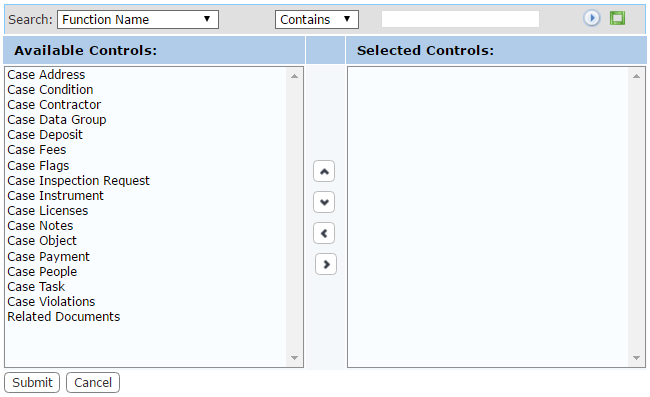The height and width of the screenshot is (397, 650).
Task: Move selected control up with the up chevron button
Action: tap(324, 171)
